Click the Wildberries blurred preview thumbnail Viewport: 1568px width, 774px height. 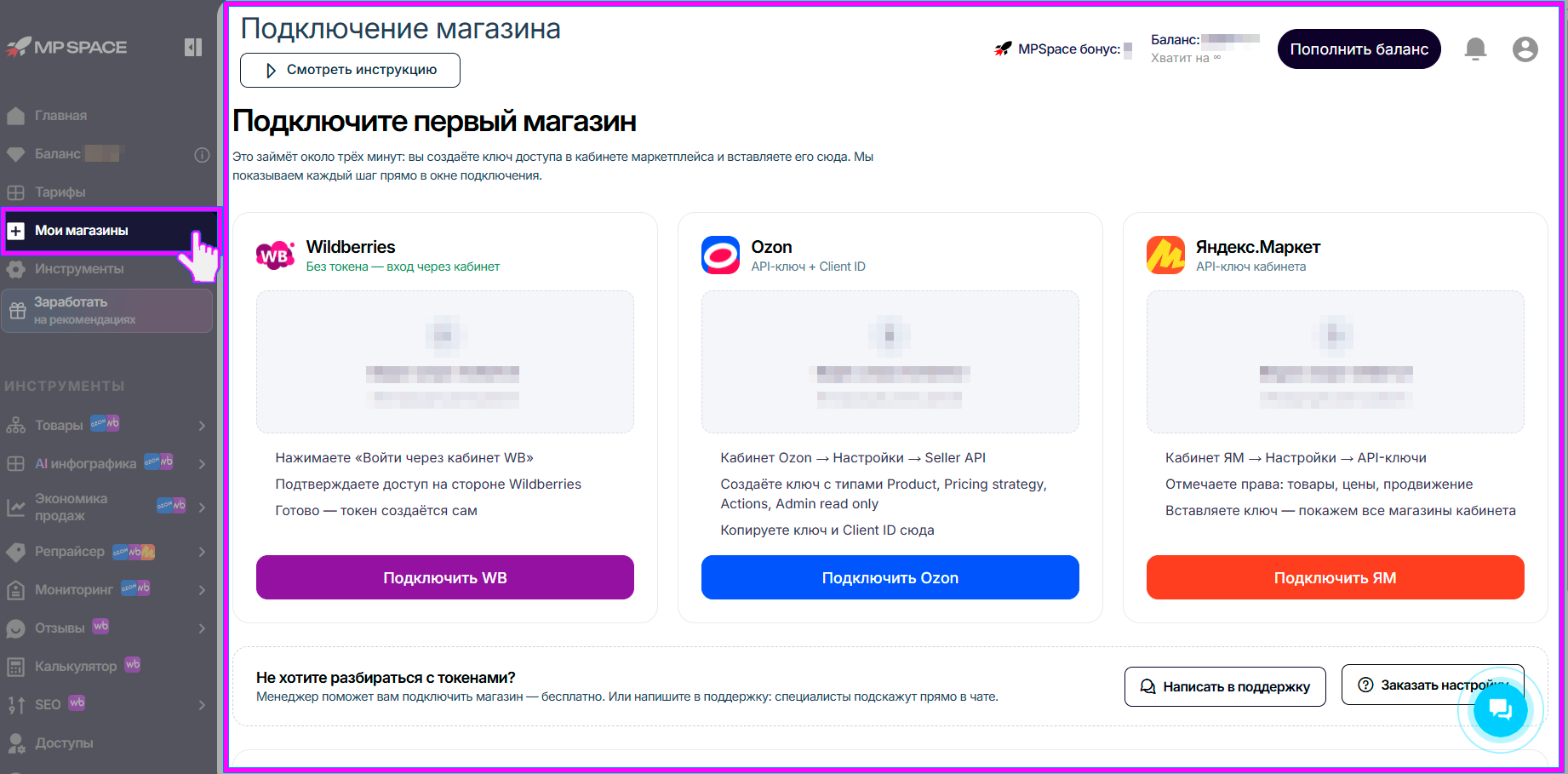click(x=444, y=362)
